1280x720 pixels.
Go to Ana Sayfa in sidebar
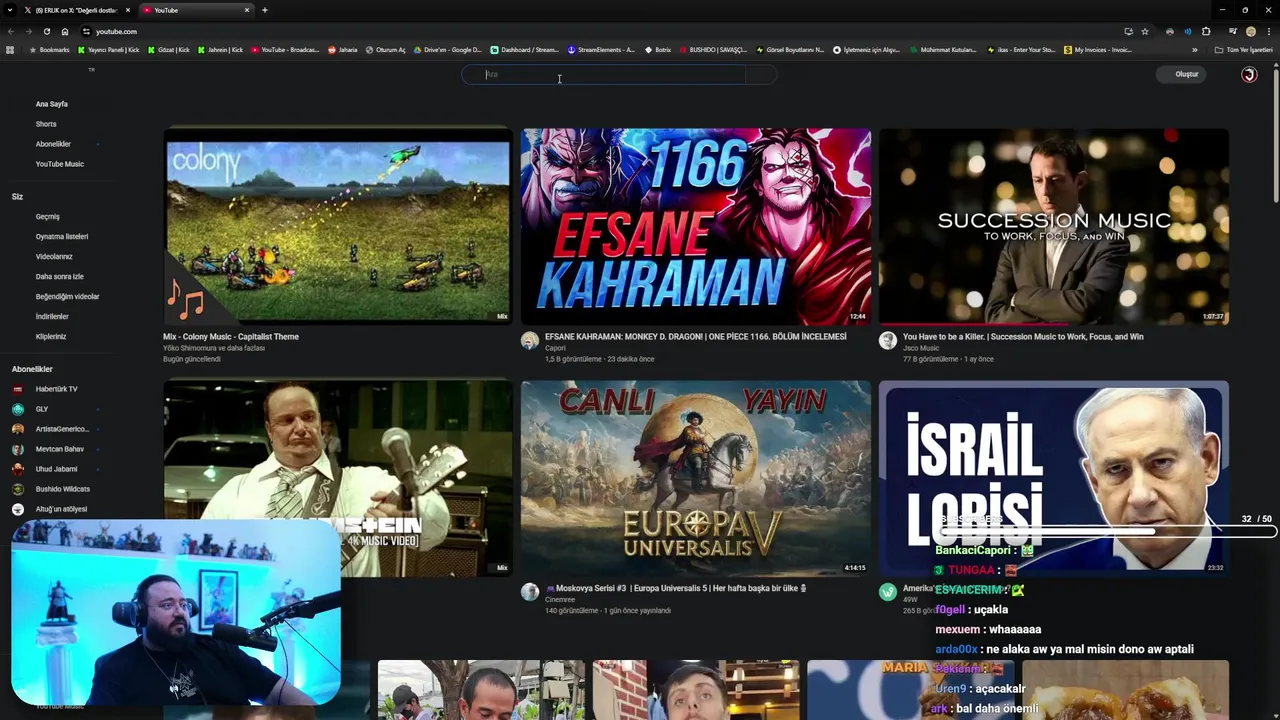(52, 104)
